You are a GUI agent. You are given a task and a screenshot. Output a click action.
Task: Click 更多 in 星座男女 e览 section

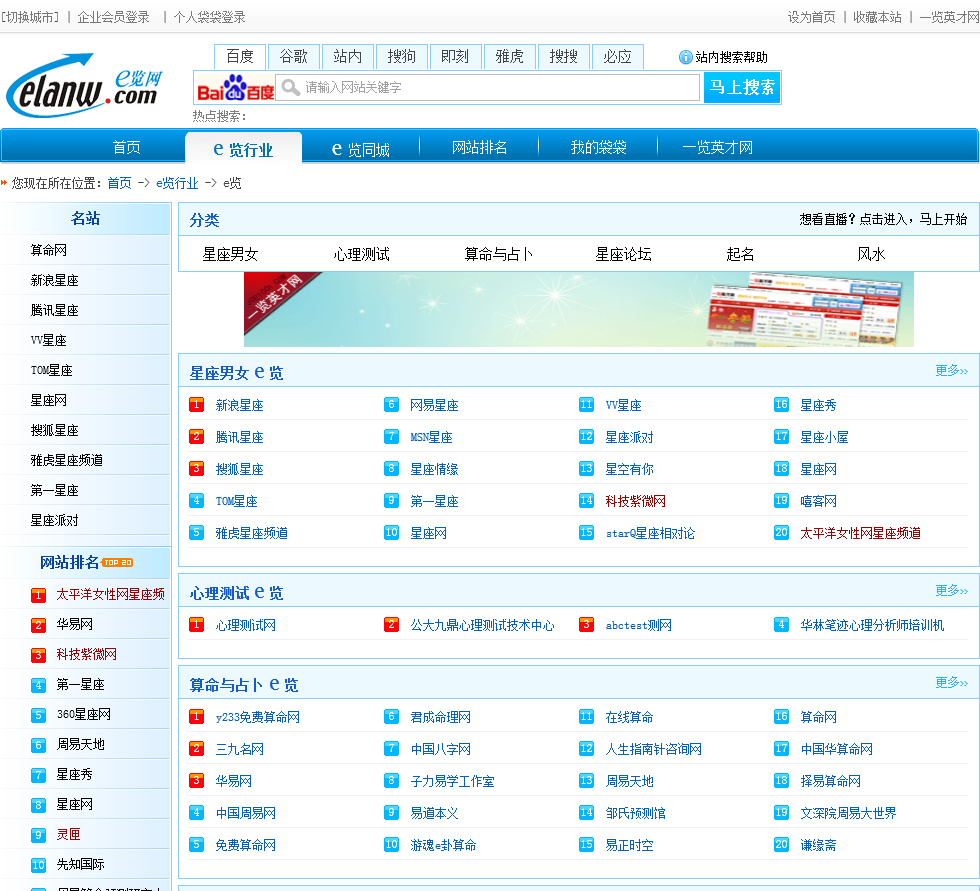click(951, 371)
